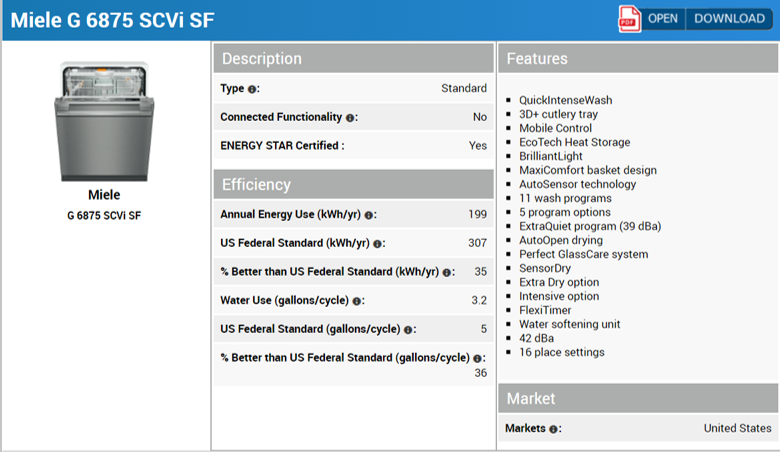Select water use value 3.2
This screenshot has width=780, height=452.
point(479,300)
